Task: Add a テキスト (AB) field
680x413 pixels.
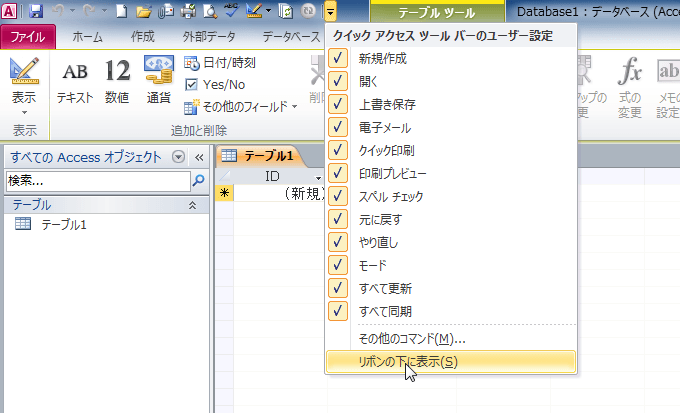Action: tap(75, 82)
